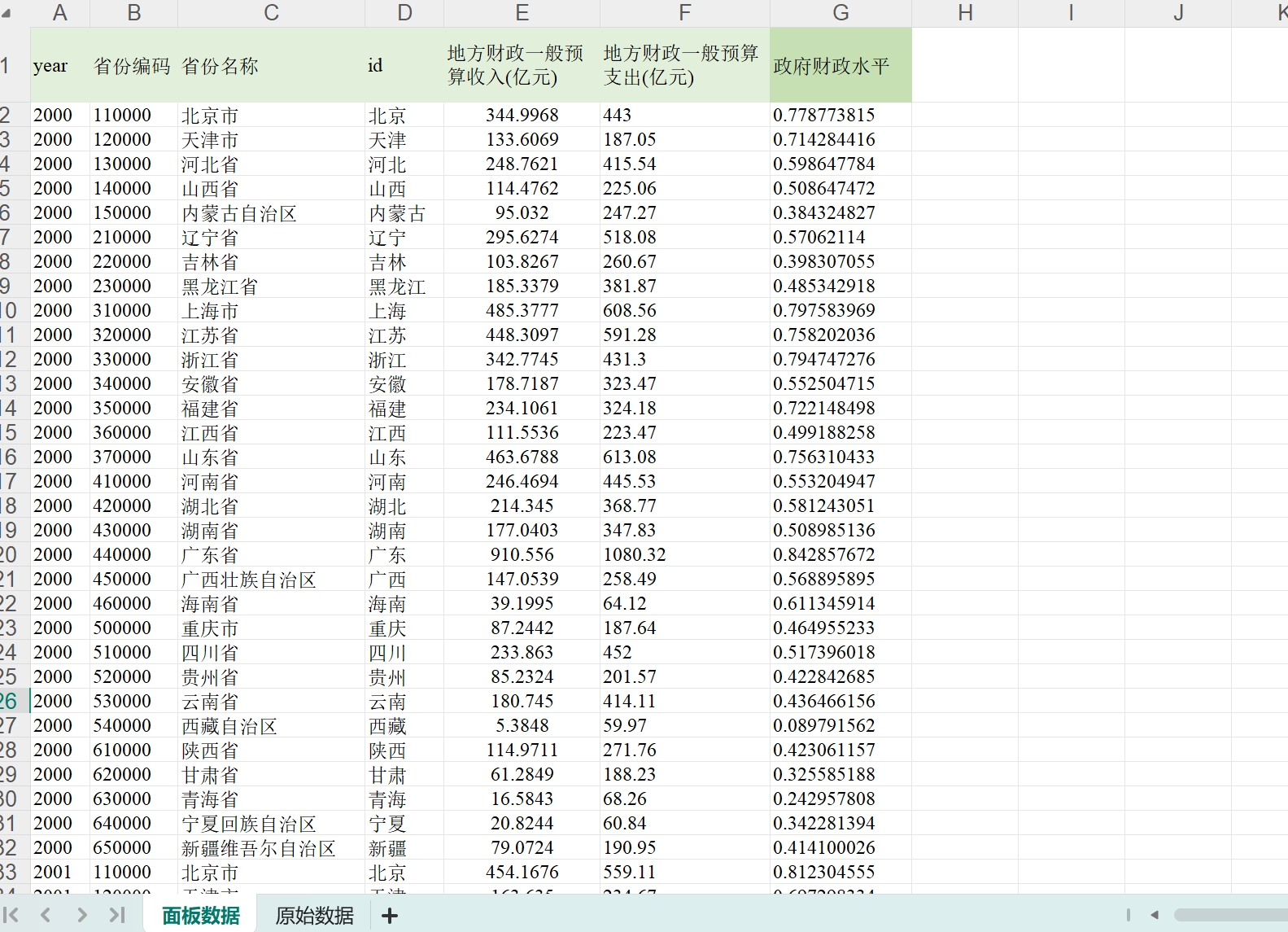The width and height of the screenshot is (1288, 932).
Task: Click the cell with value 910.556
Action: coord(522,555)
